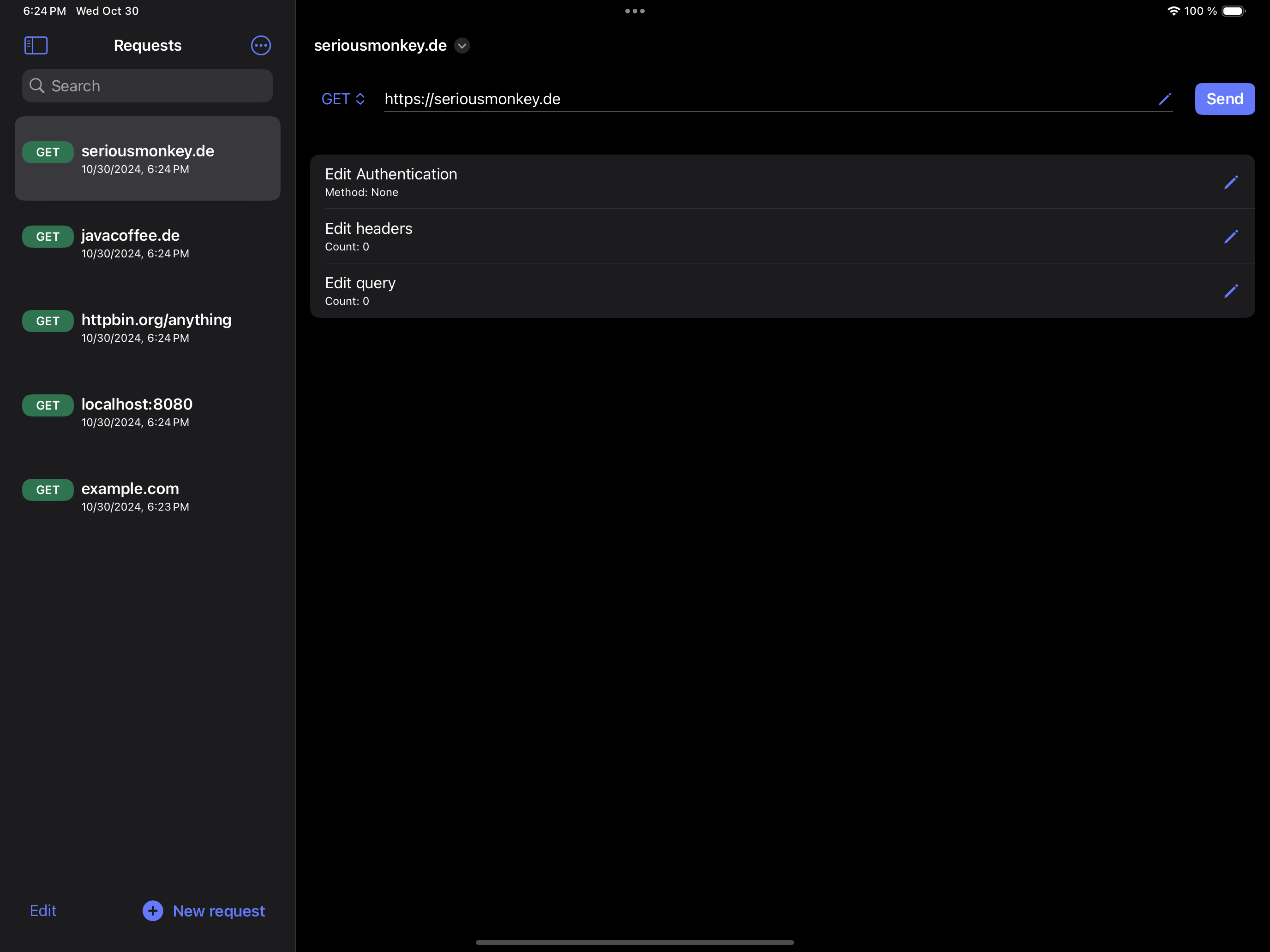Tap the battery status icon
This screenshot has height=952, width=1270.
tap(1233, 11)
